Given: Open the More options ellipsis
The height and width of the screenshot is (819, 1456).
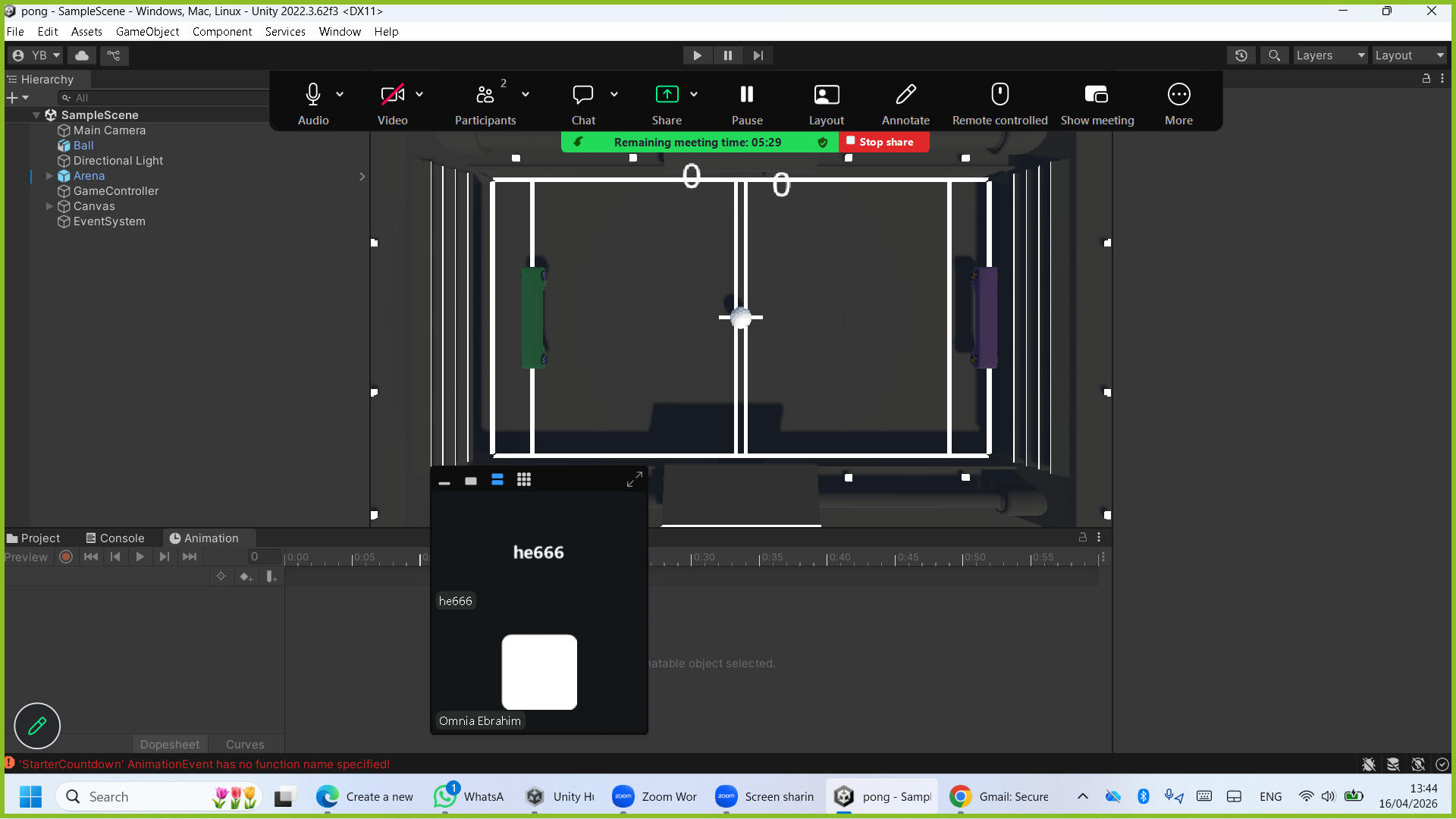Looking at the screenshot, I should 1178,95.
